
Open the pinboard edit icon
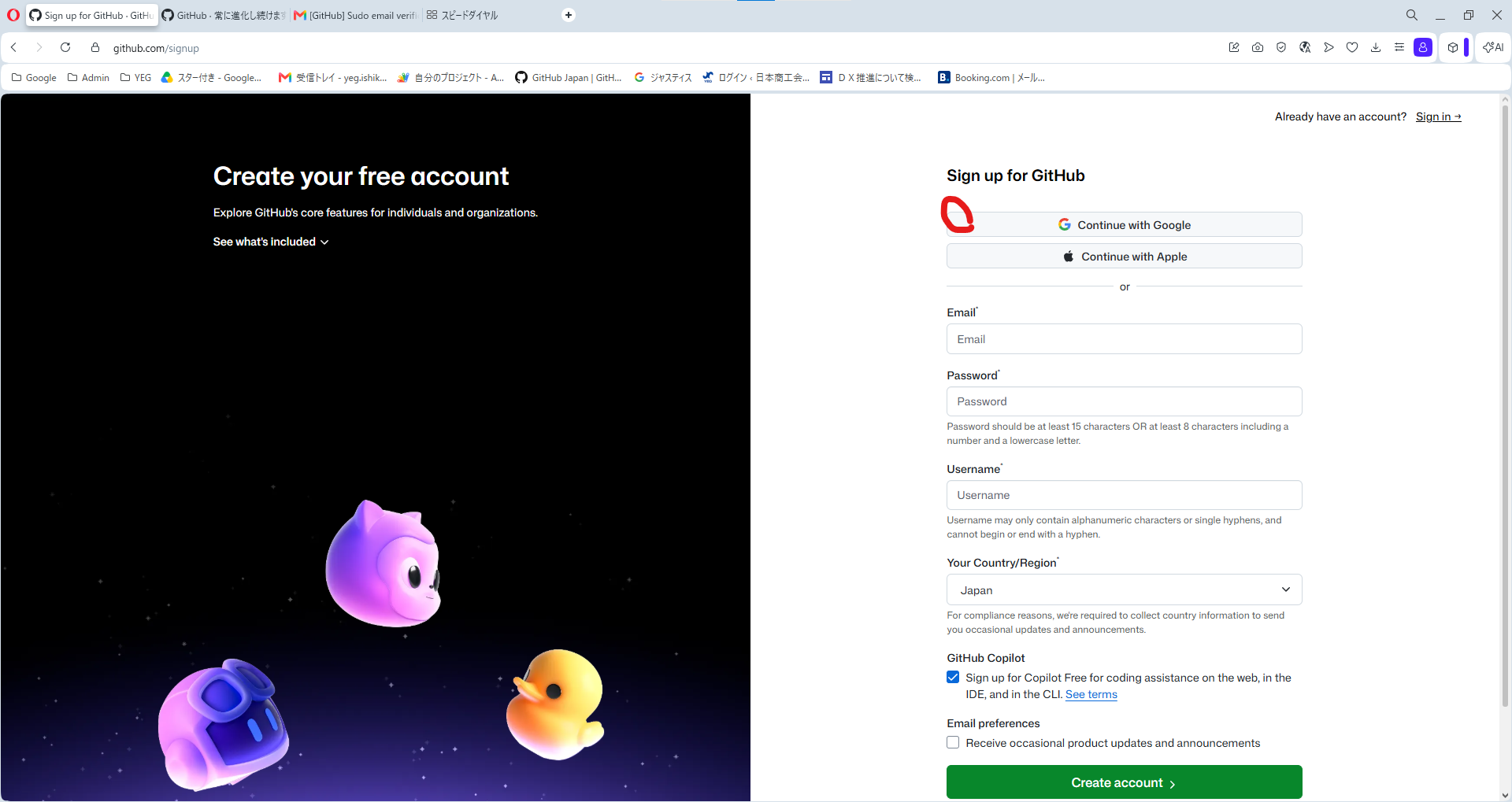1234,47
